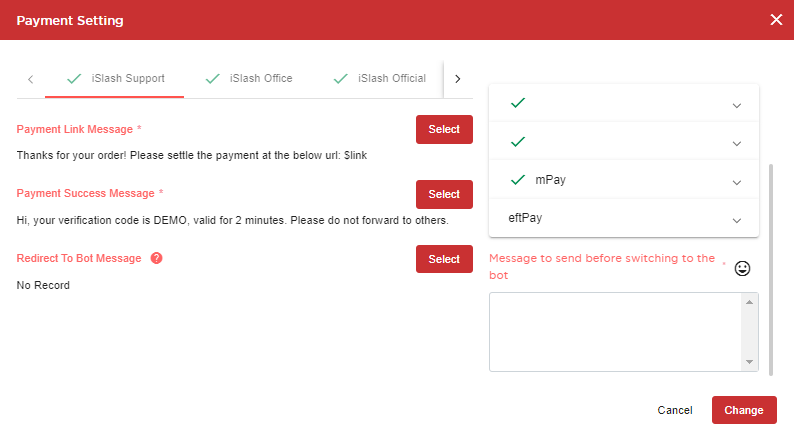This screenshot has height=441, width=794.
Task: Expand the topmost unlabeled payment row
Action: [x=737, y=105]
